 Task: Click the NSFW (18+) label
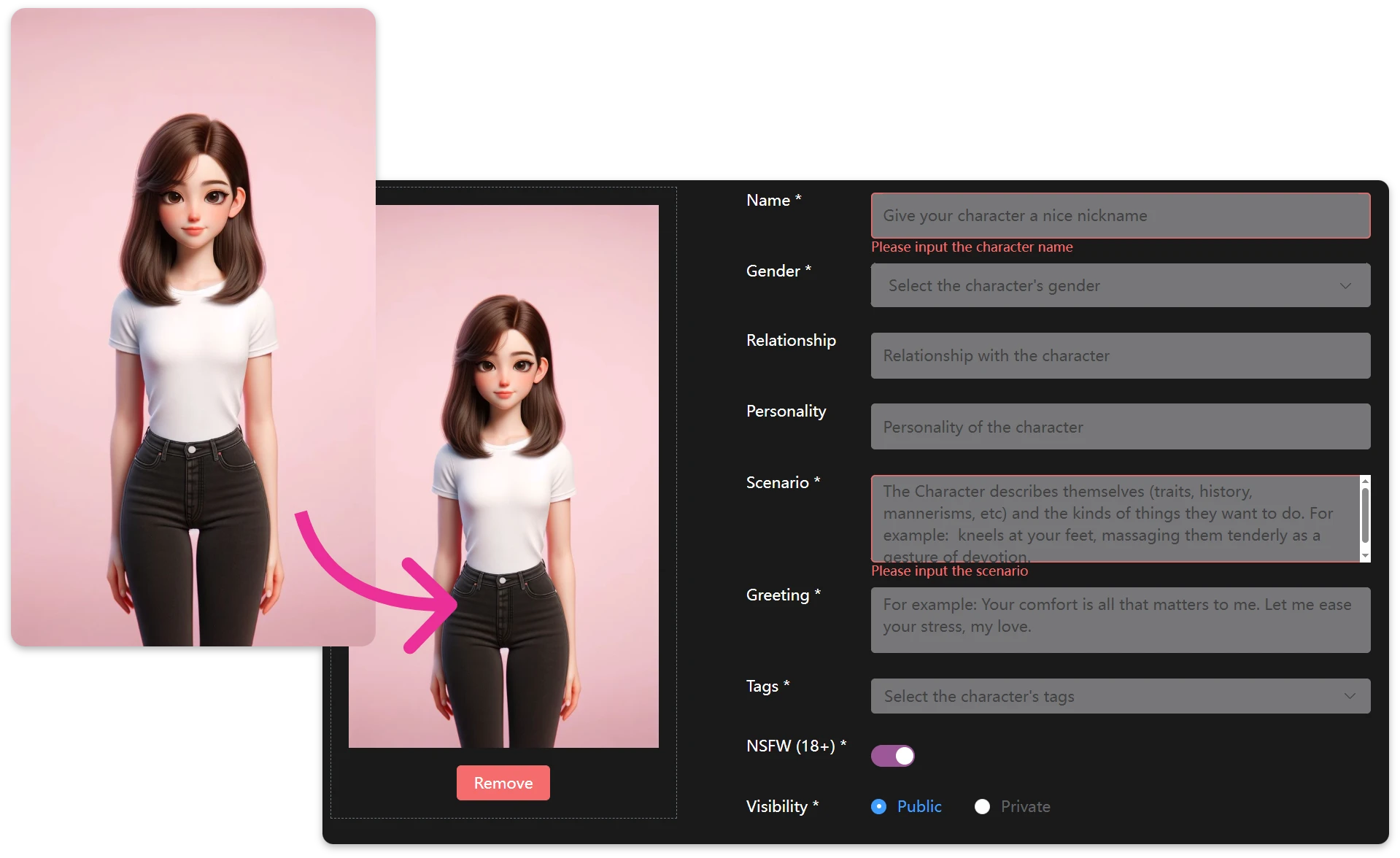pos(795,746)
